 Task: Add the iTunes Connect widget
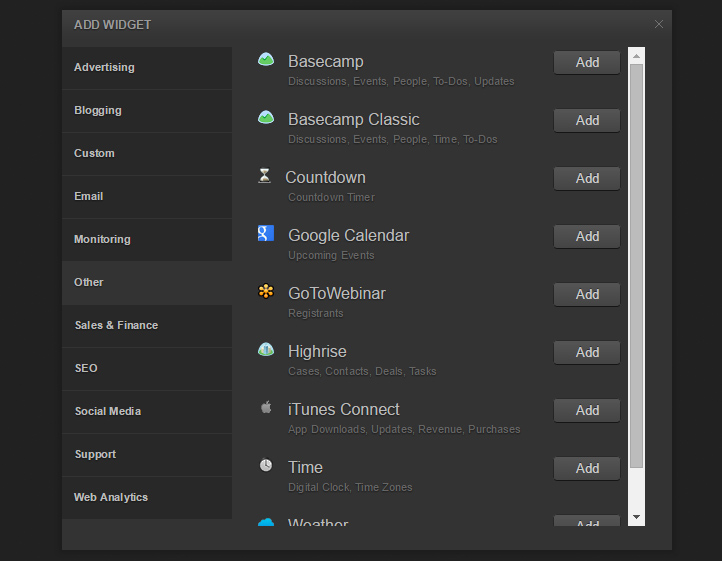point(587,410)
